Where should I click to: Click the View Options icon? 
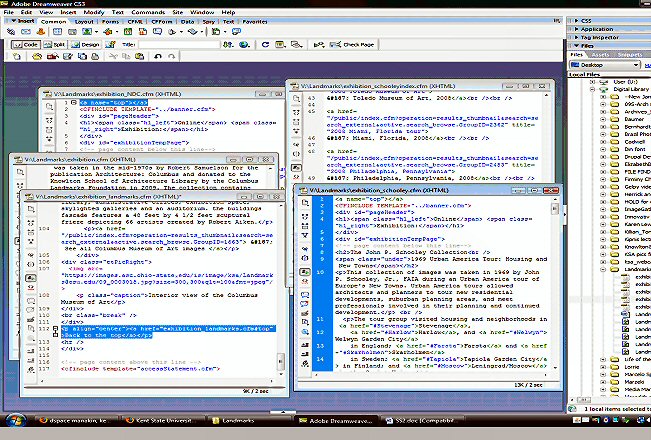[x=280, y=44]
